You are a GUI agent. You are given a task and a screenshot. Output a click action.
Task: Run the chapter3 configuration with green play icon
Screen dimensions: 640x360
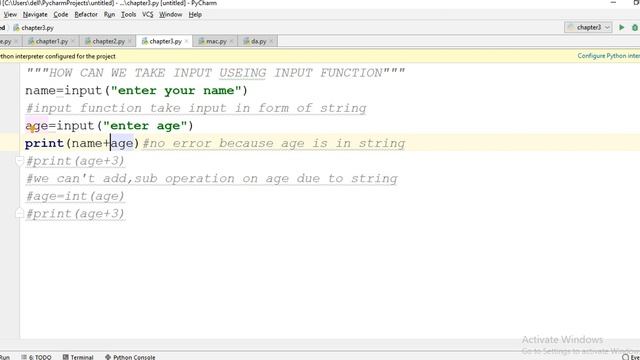[622, 27]
